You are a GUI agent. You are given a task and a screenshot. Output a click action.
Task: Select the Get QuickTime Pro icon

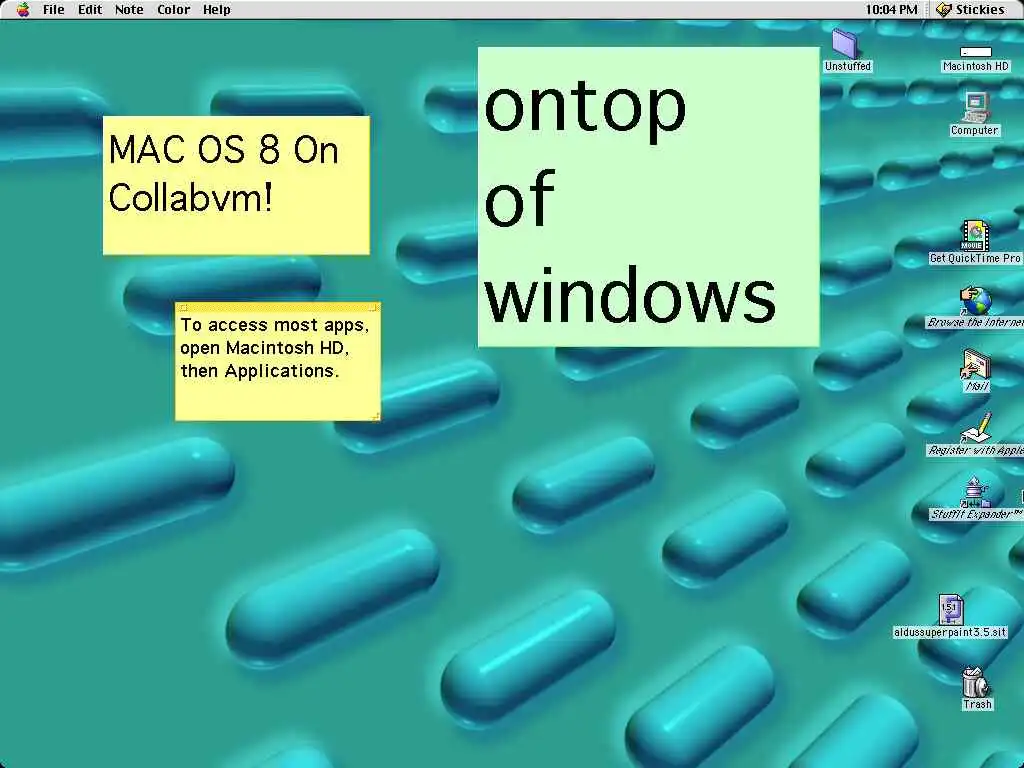click(x=974, y=236)
